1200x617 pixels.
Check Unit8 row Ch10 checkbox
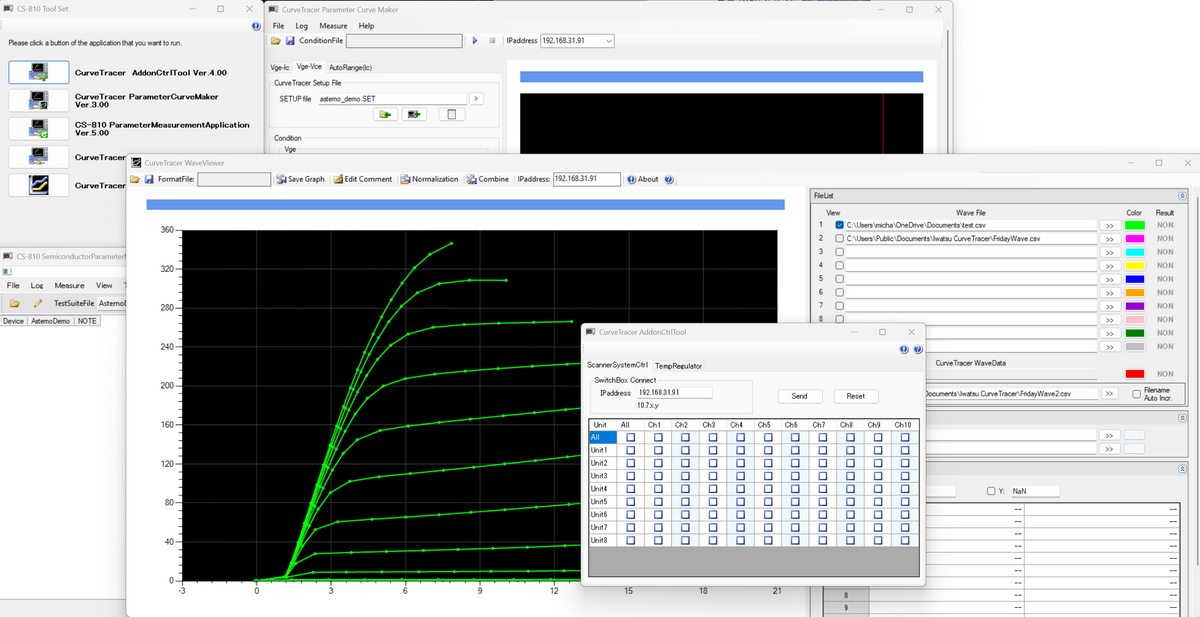pyautogui.click(x=905, y=541)
